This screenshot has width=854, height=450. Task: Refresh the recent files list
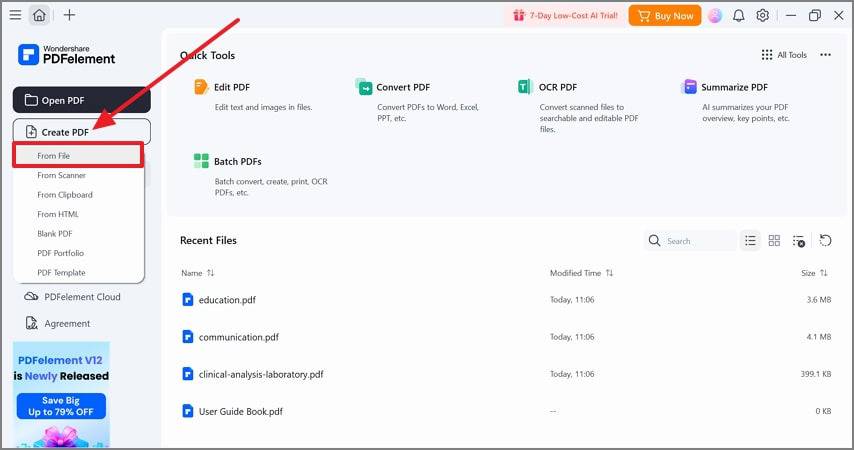825,241
